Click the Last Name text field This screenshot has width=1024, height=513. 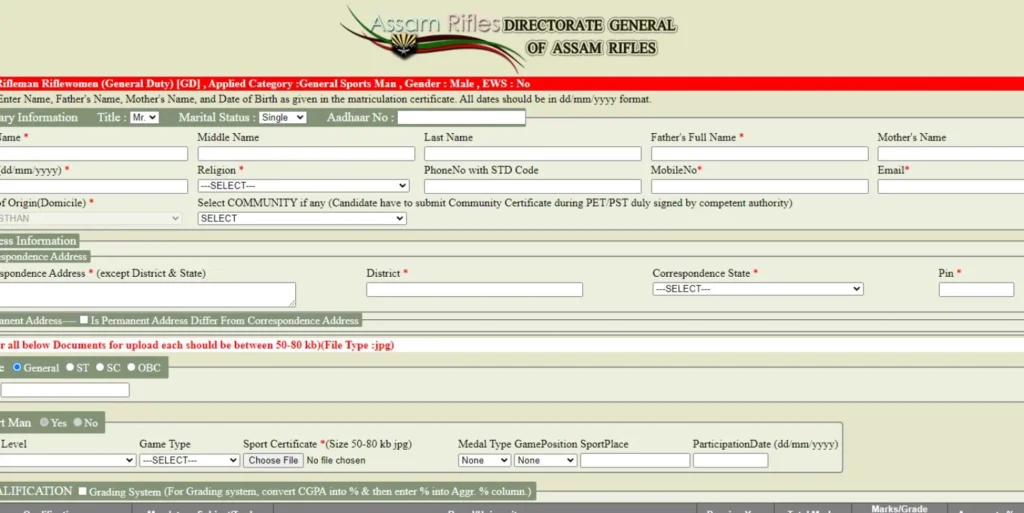point(532,153)
